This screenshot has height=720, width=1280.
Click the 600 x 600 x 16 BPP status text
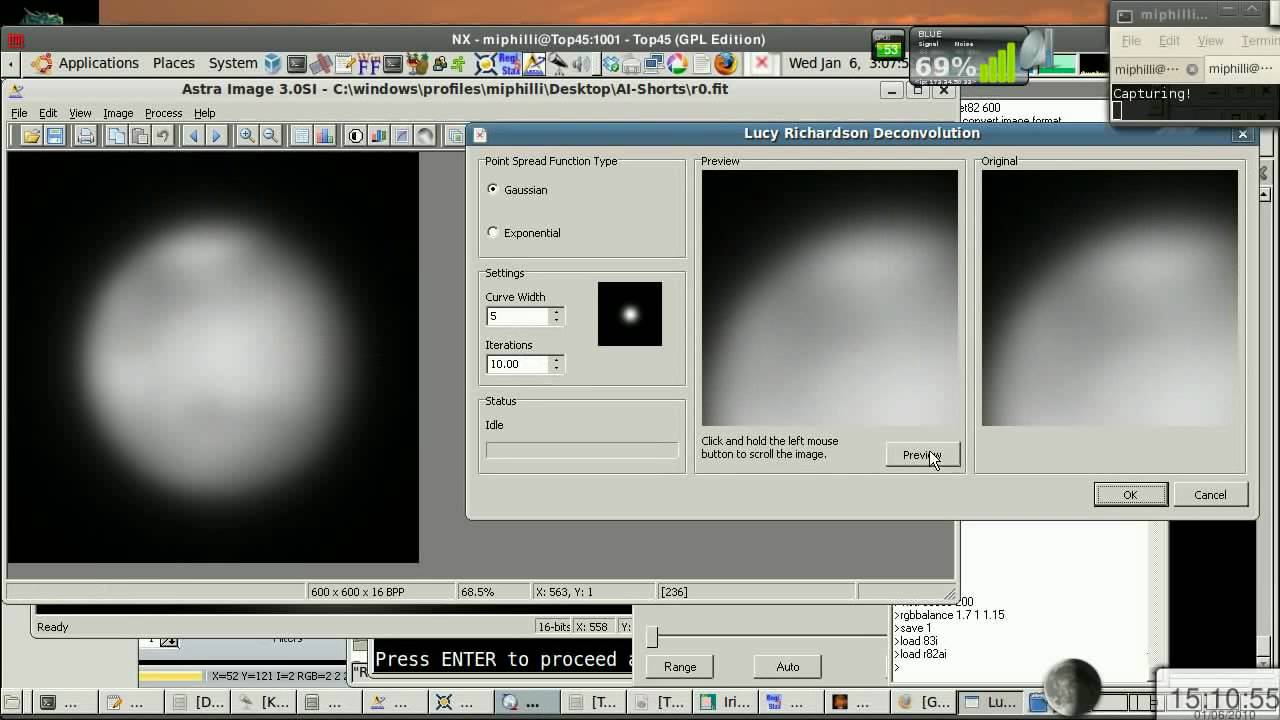[358, 592]
